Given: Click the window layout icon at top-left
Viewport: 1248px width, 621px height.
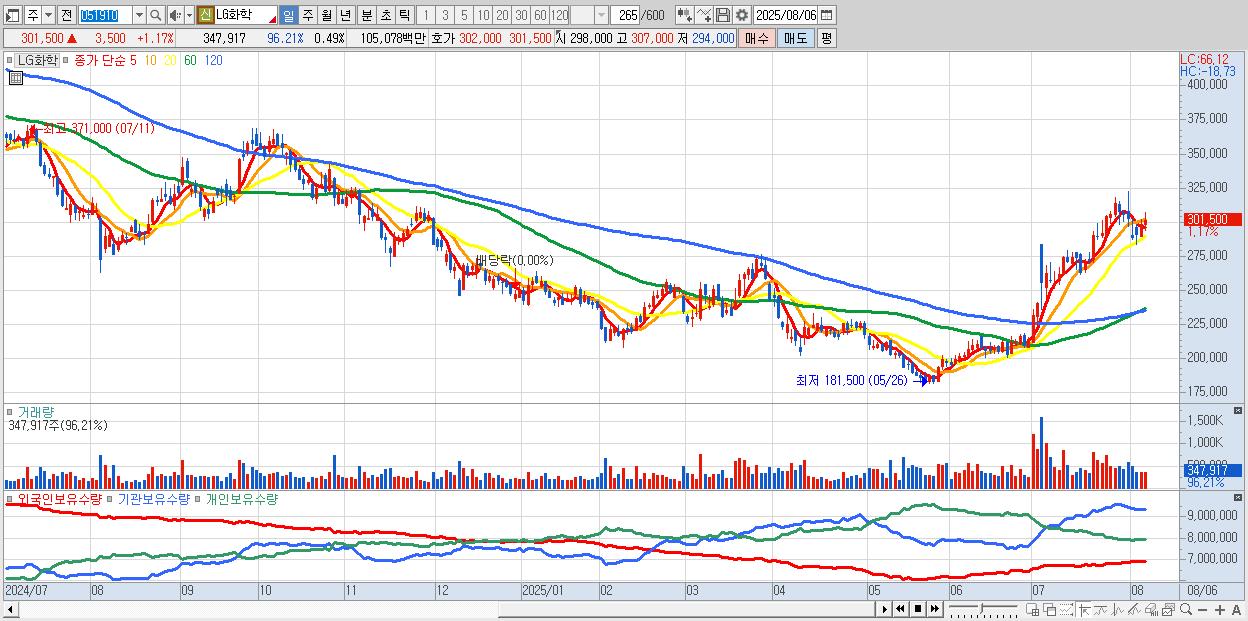Looking at the screenshot, I should (12, 16).
